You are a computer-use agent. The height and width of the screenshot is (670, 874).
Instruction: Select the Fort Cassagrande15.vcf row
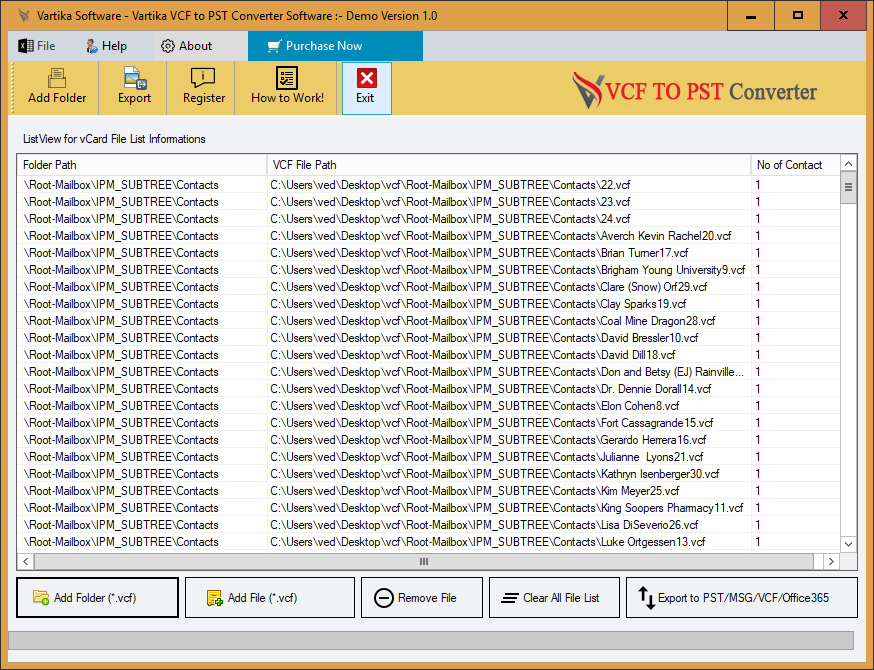pyautogui.click(x=428, y=423)
